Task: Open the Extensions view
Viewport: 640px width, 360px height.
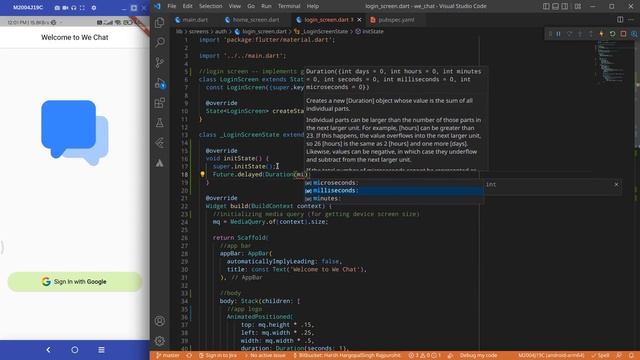Action: (x=160, y=102)
